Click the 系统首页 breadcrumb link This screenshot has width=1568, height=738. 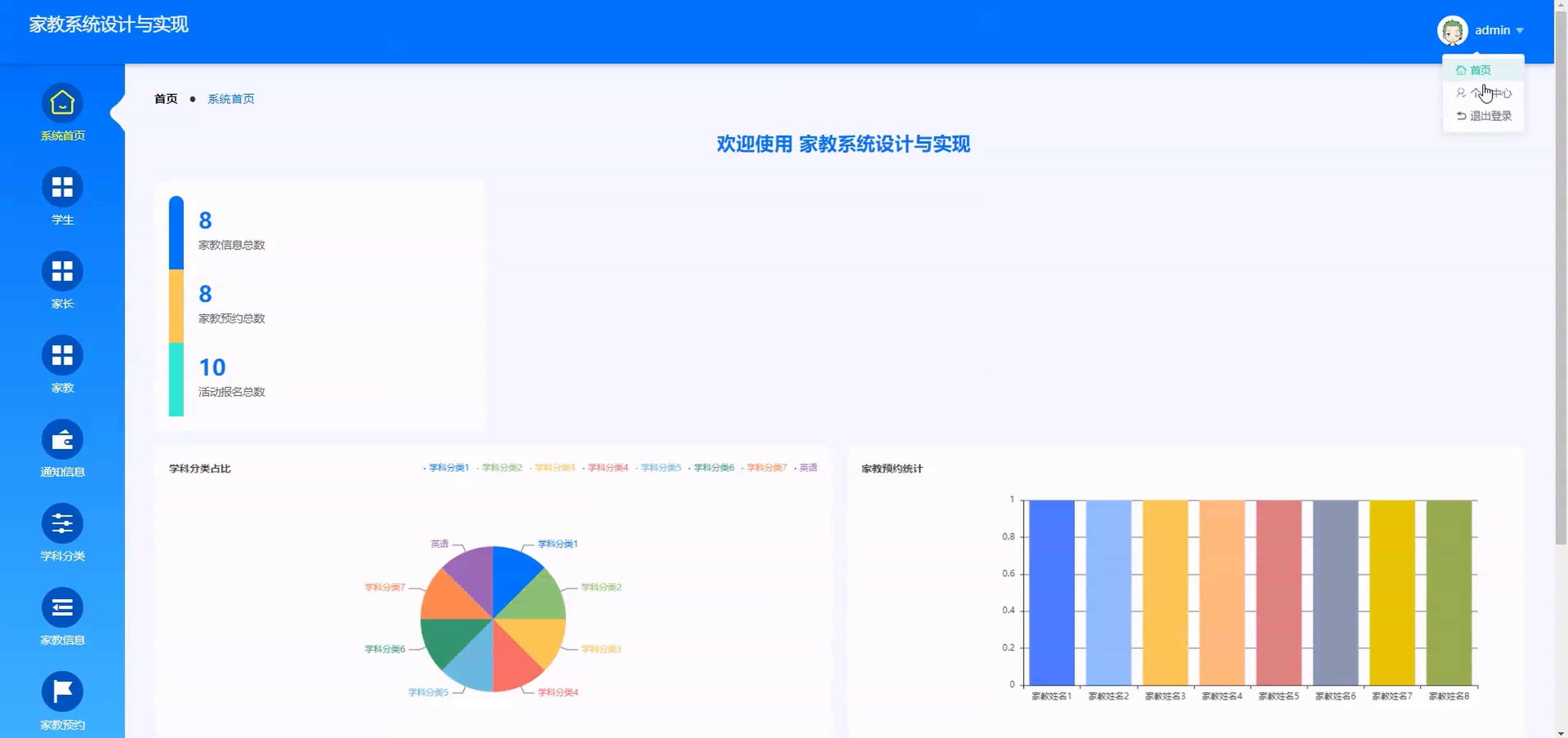pyautogui.click(x=231, y=98)
